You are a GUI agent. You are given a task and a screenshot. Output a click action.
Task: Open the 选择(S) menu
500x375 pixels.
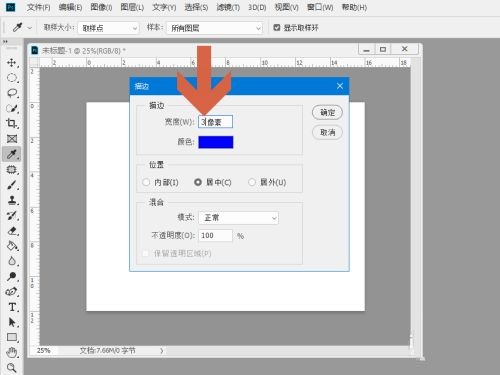click(196, 7)
